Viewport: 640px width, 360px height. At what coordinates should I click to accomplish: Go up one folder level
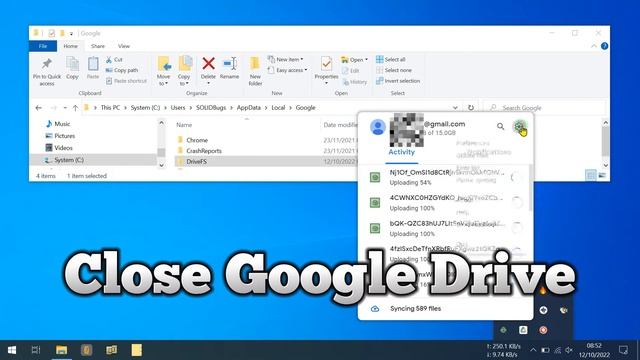[75, 108]
